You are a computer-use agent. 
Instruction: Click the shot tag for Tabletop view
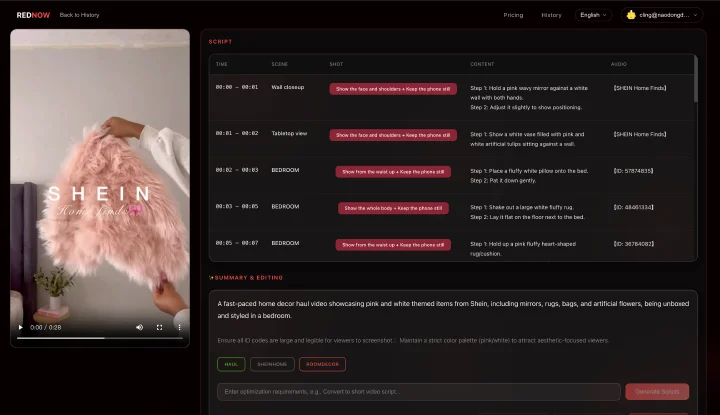(393, 135)
